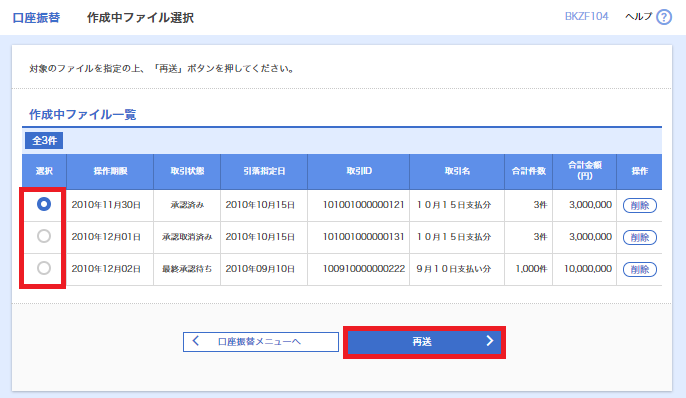Click the 操作期限 column header

110,171
